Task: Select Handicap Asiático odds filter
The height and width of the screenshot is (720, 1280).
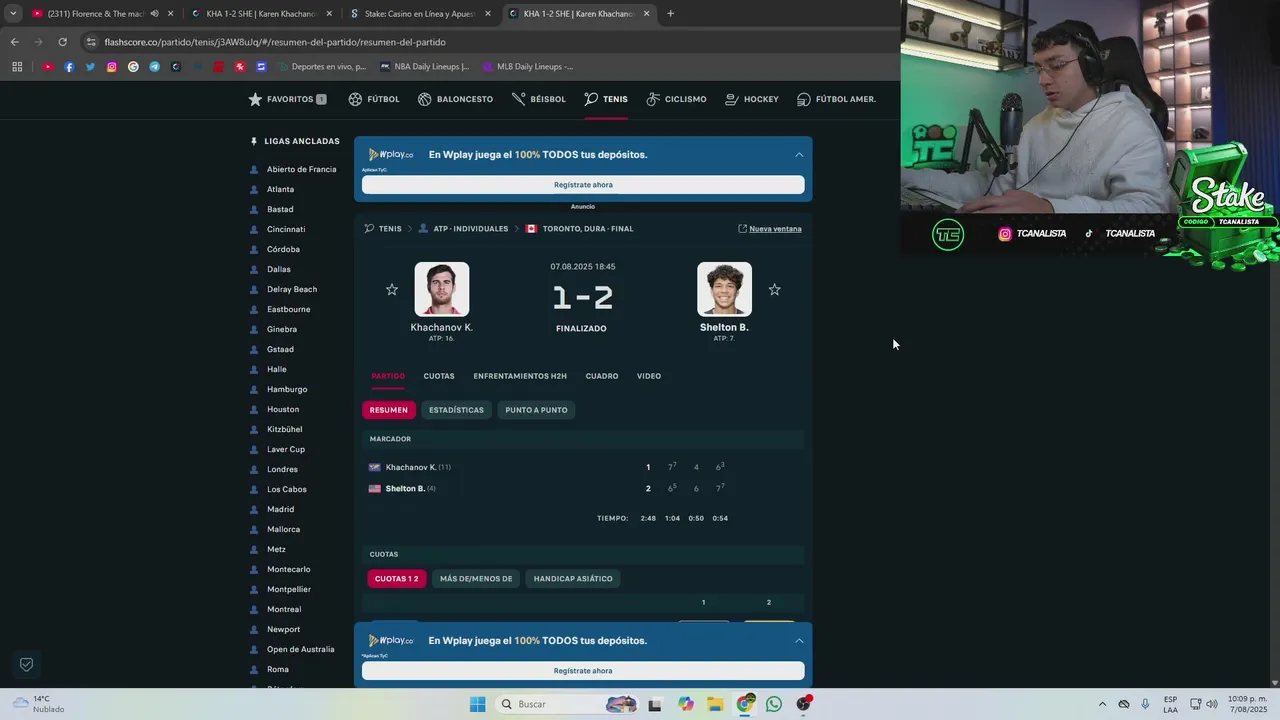Action: tap(573, 578)
